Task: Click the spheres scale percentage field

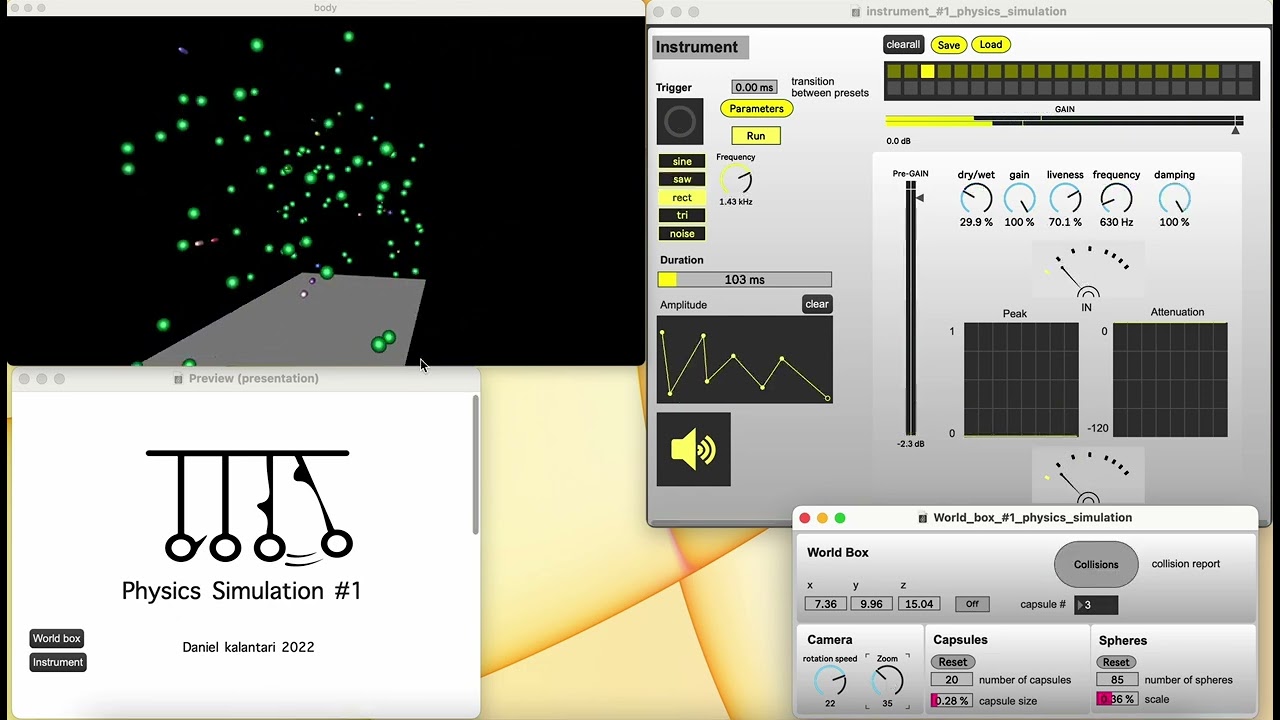Action: point(1117,699)
